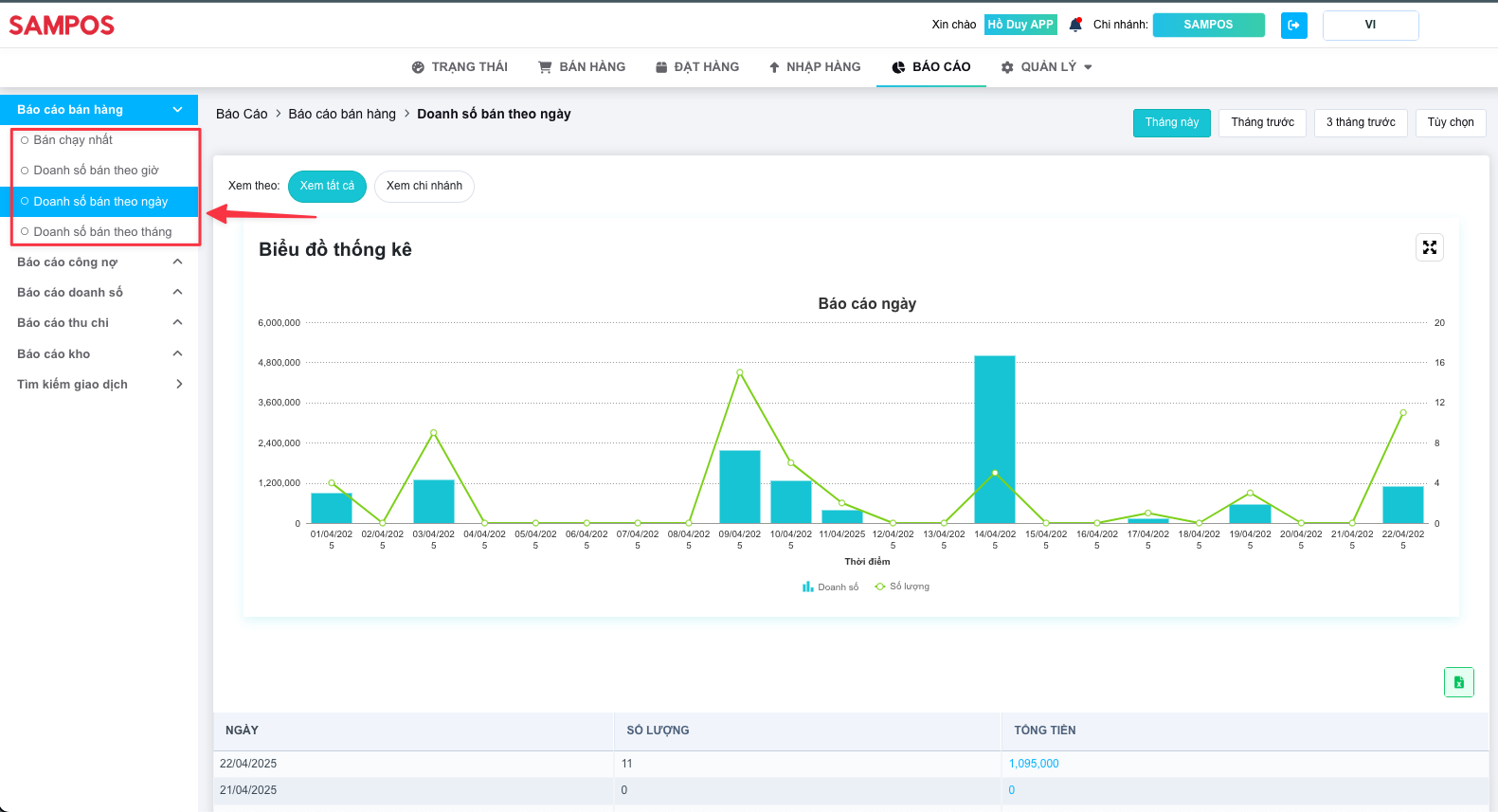Select Xem chi nhánh view option
Screen dimensions: 1498x812
coord(424,186)
